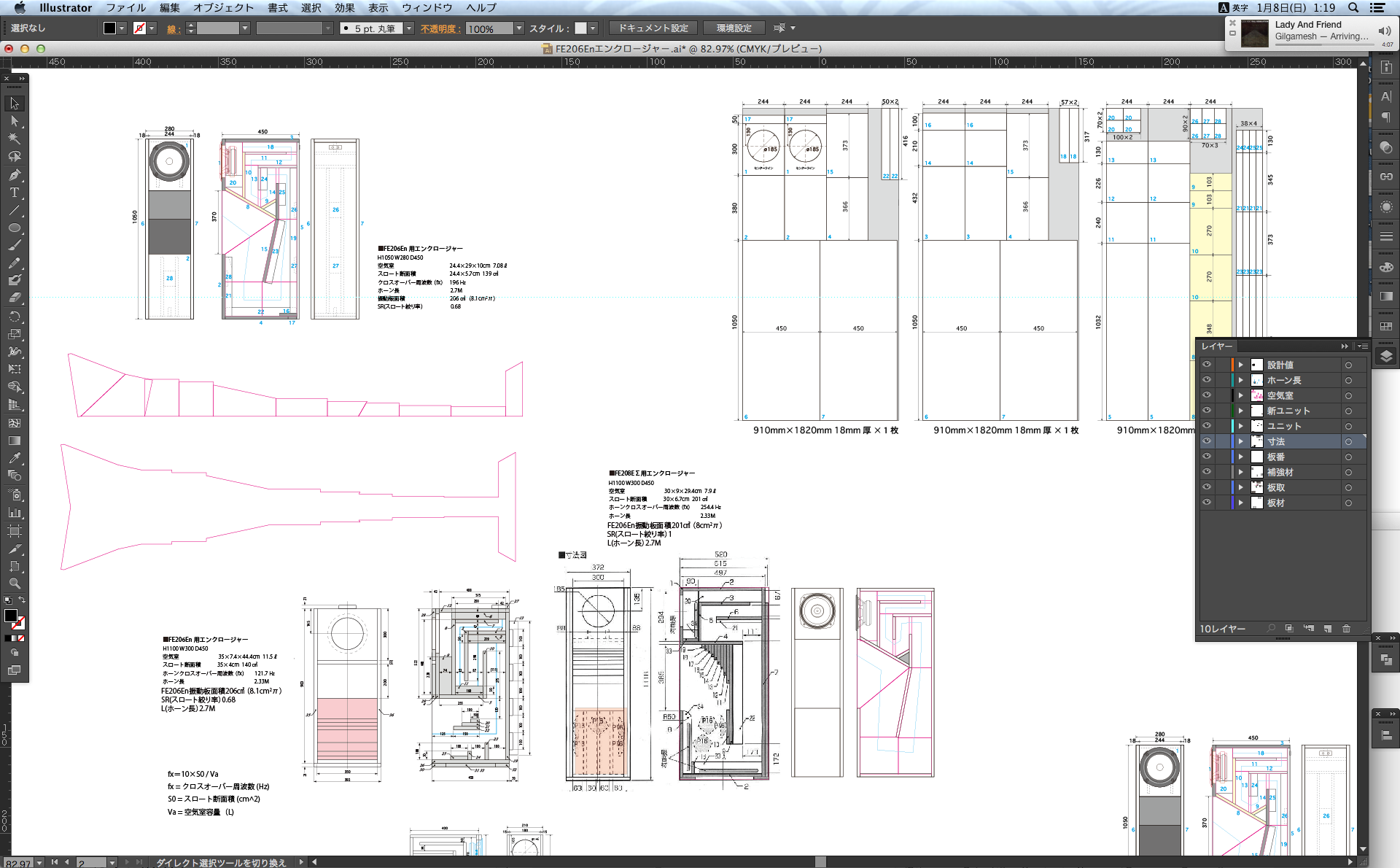Toggle visibility of 空気室 layer
This screenshot has height=868, width=1400.
[1207, 395]
